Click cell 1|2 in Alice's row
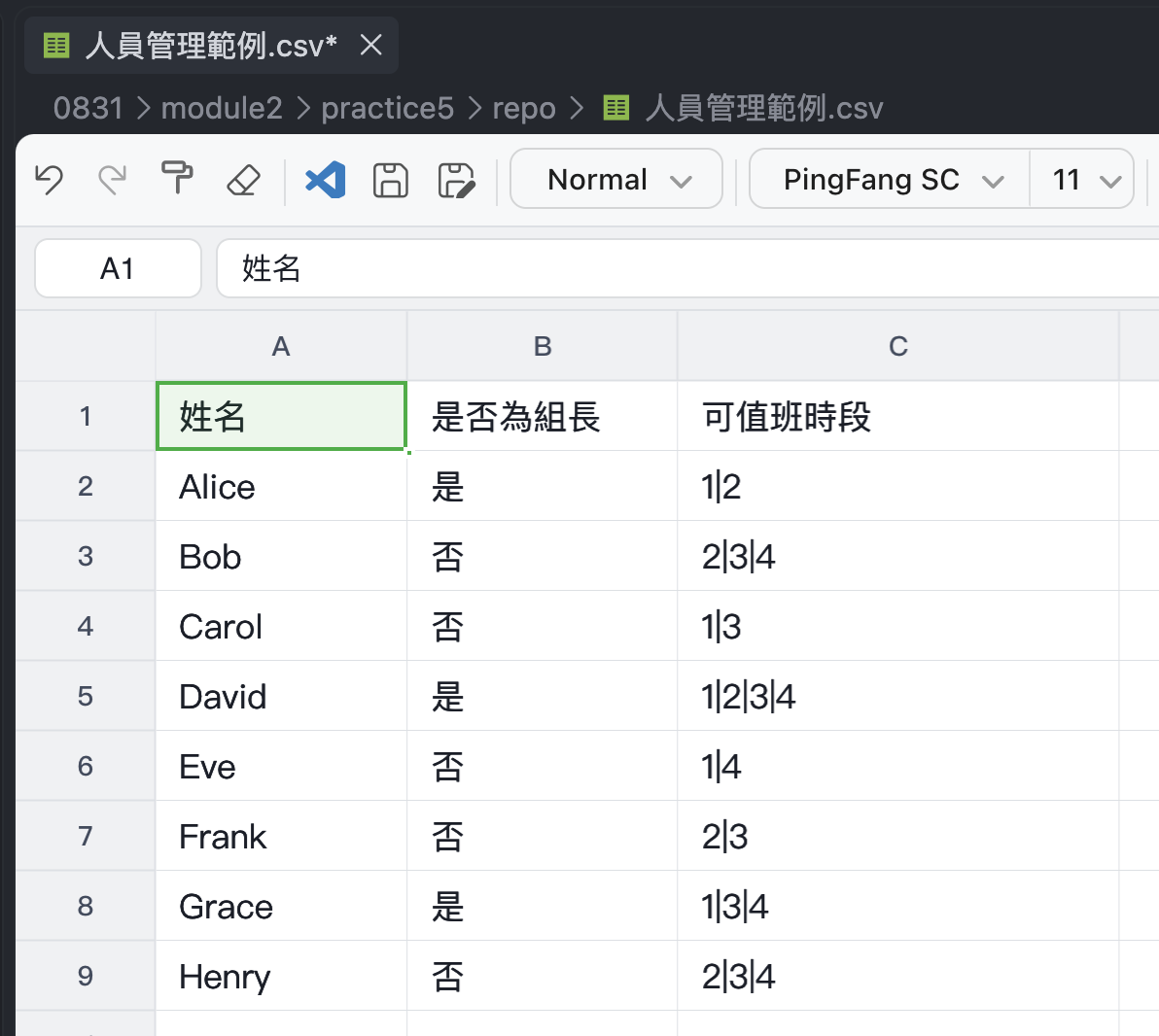 [x=898, y=486]
